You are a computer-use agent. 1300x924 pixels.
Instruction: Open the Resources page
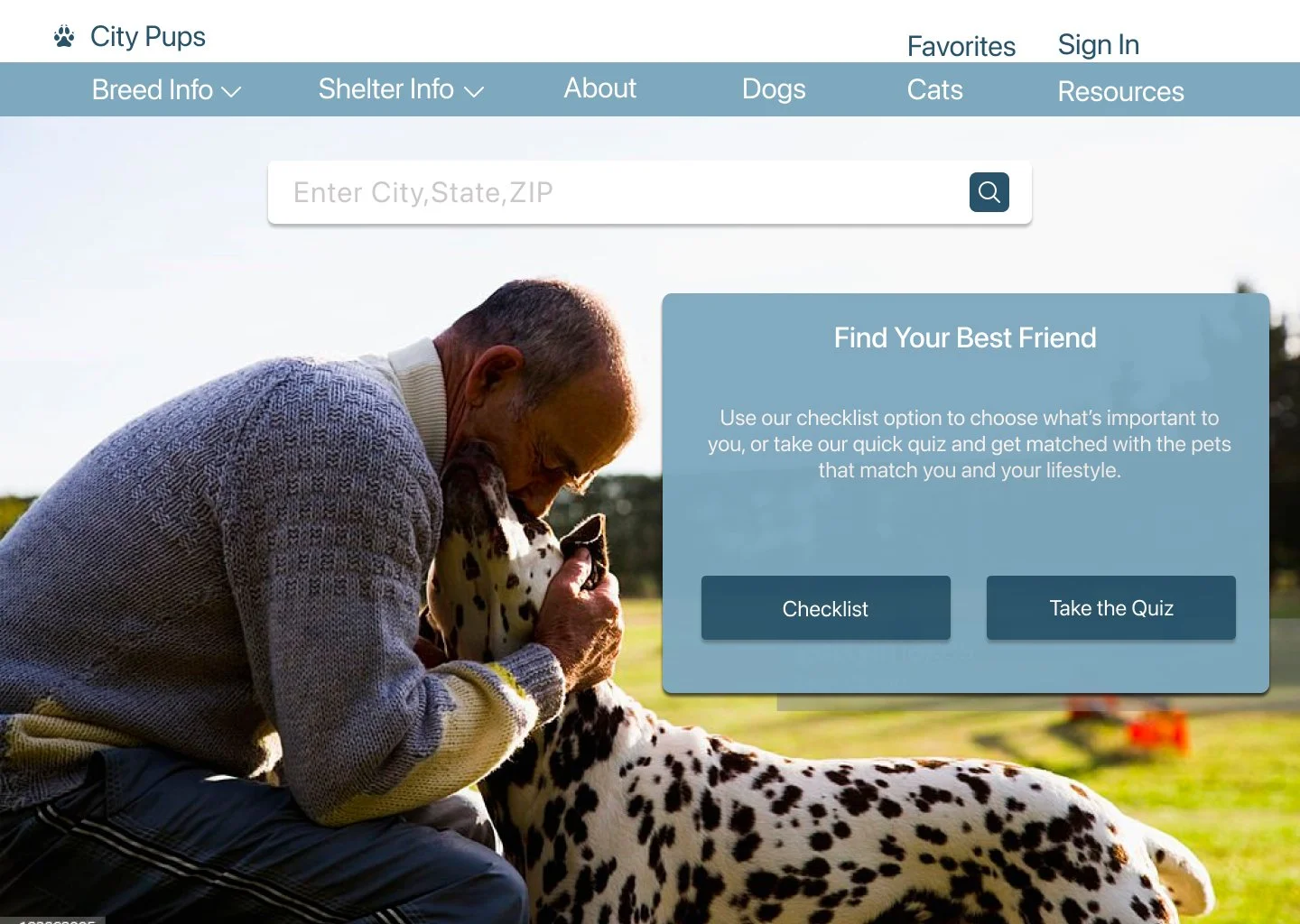tap(1120, 91)
